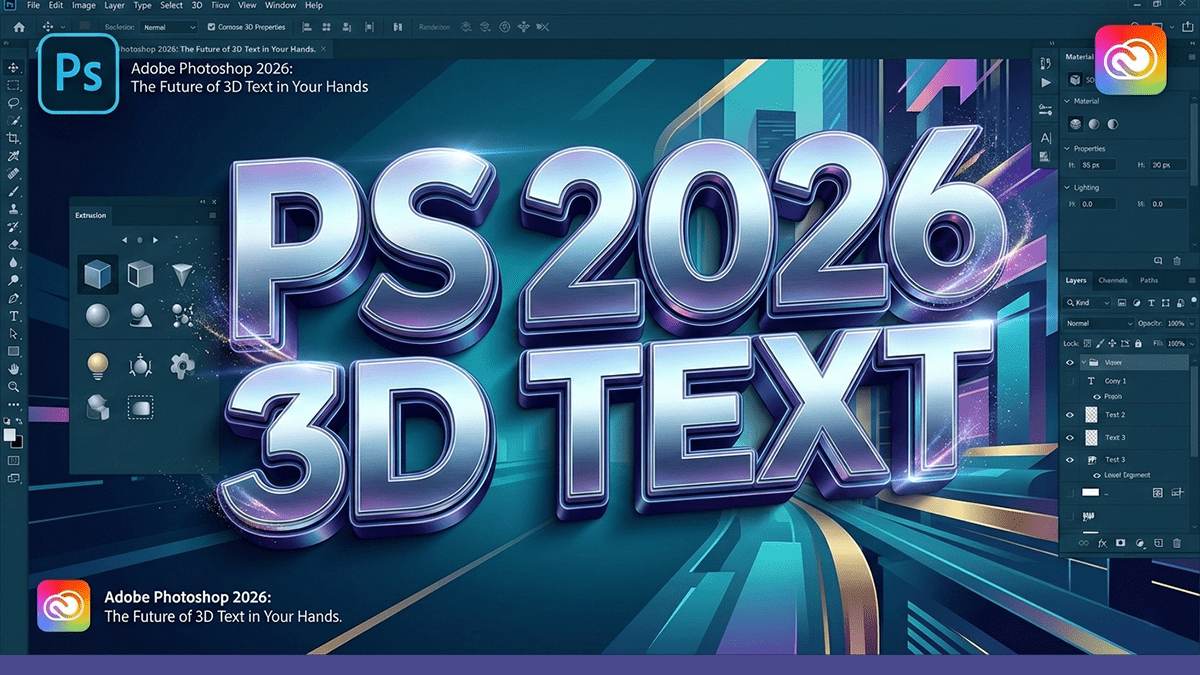
Task: Hide the Test 2 layer with its eye
Action: pos(1069,415)
